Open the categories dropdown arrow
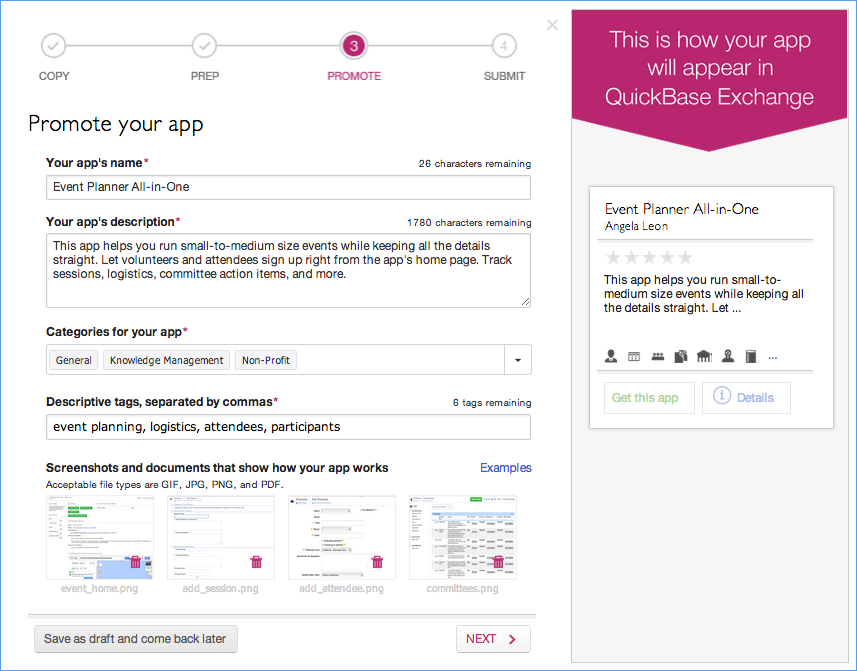Image resolution: width=857 pixels, height=671 pixels. click(518, 360)
